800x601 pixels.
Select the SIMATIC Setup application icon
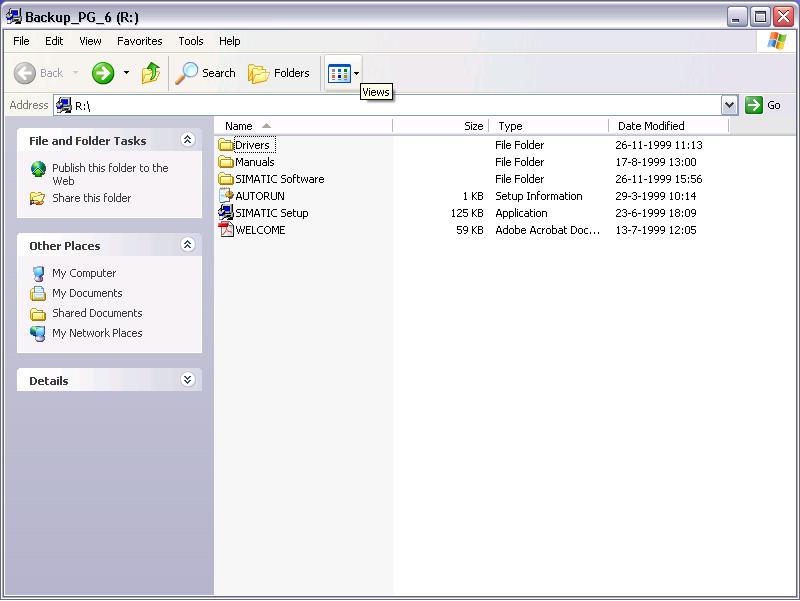pos(226,212)
